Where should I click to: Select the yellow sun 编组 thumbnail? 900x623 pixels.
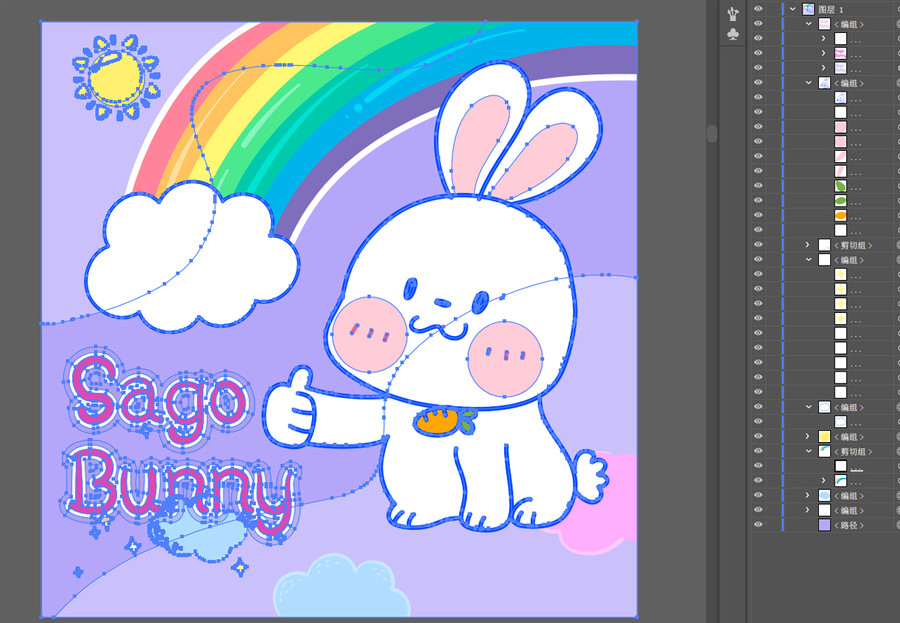[x=824, y=436]
